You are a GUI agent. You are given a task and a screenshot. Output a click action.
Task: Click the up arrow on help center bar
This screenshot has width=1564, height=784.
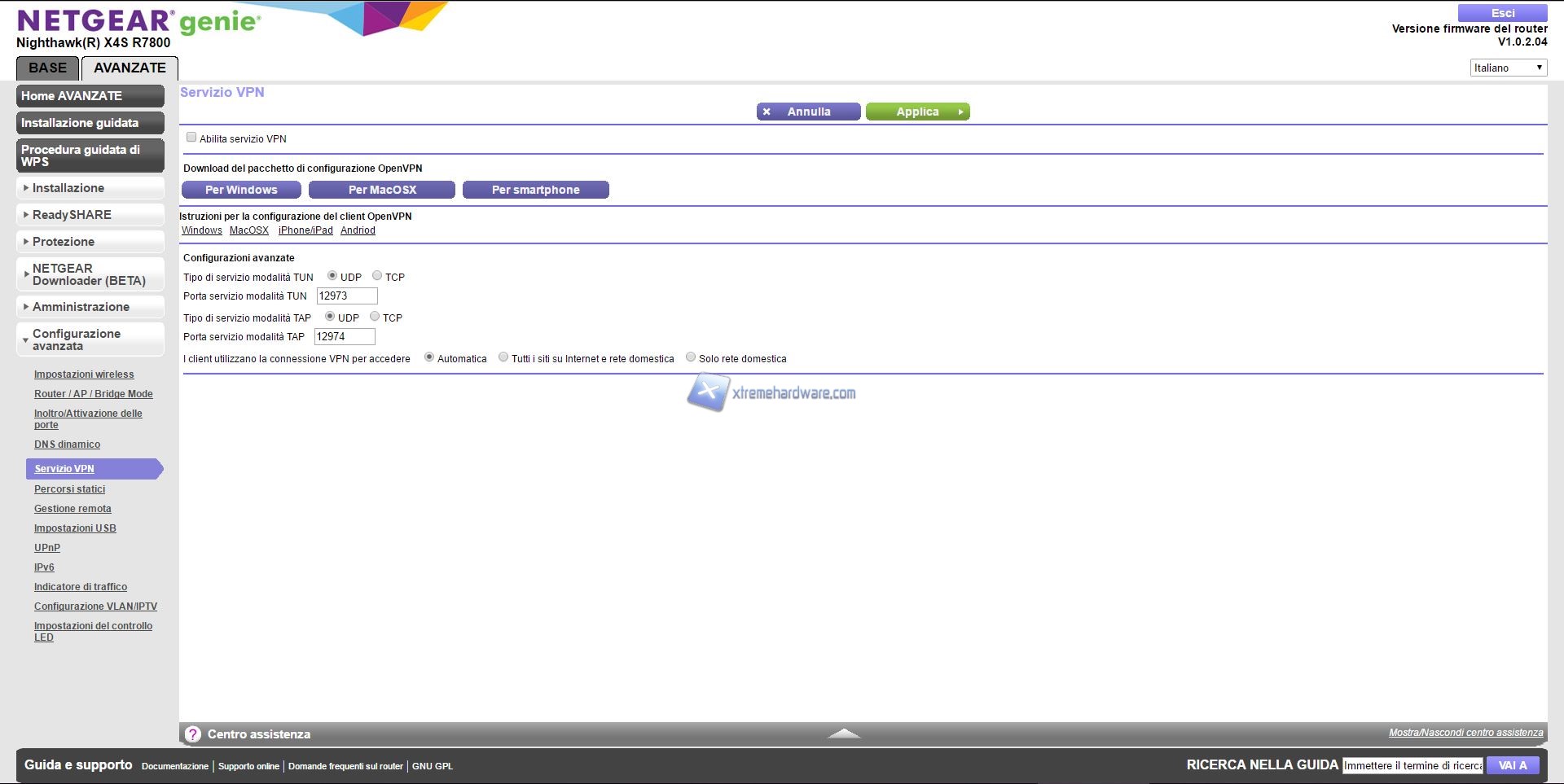click(844, 734)
